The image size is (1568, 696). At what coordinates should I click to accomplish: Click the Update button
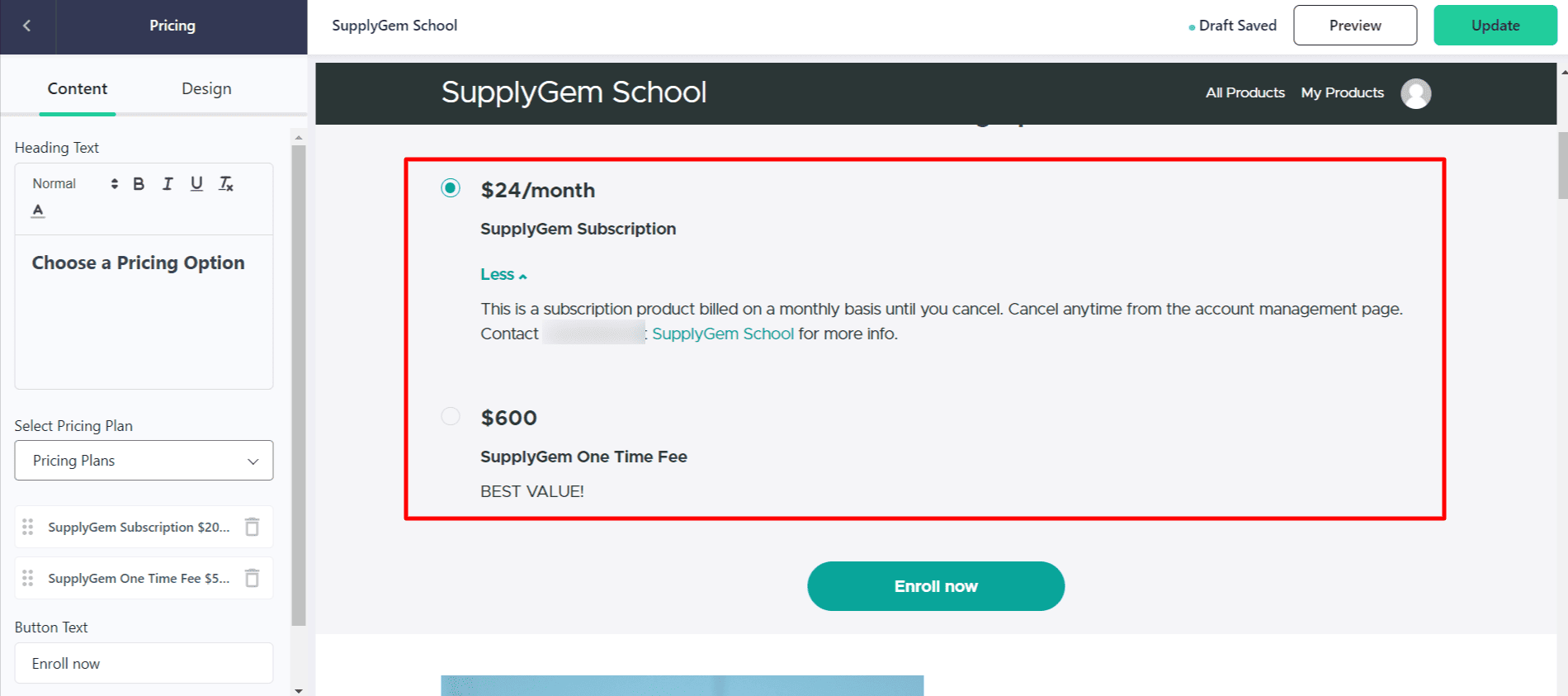point(1495,26)
